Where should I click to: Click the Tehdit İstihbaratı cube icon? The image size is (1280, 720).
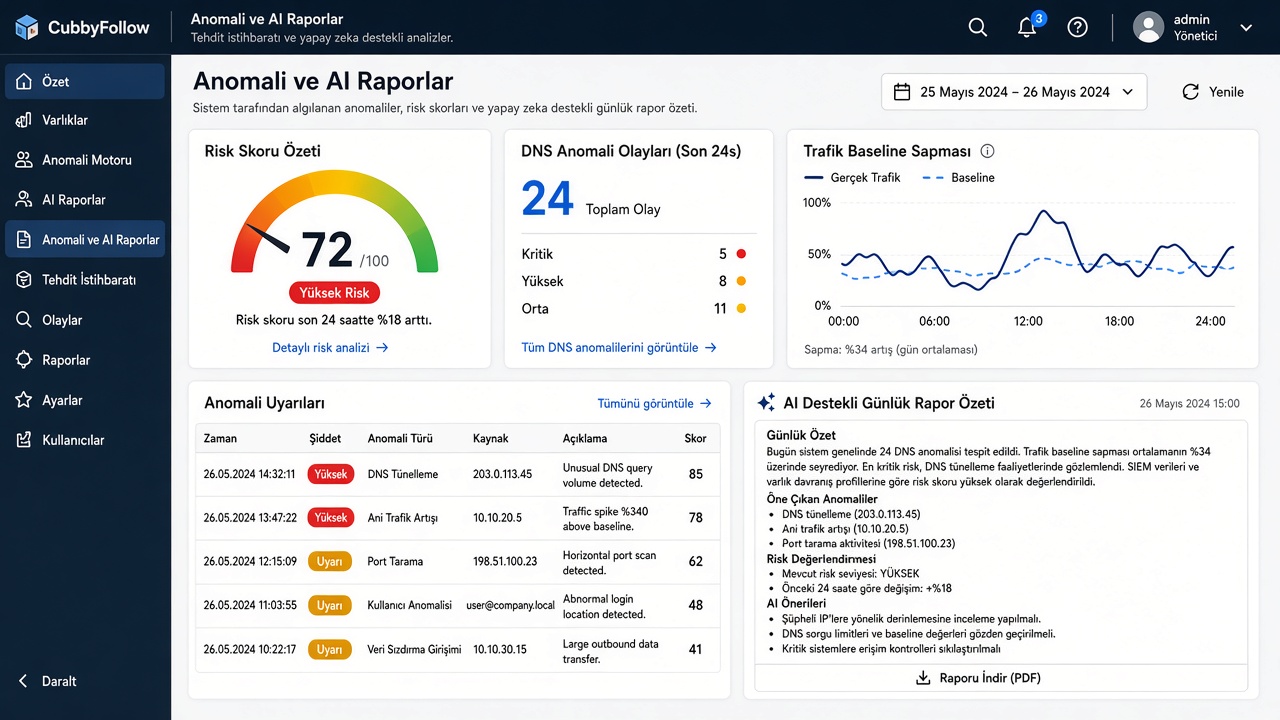point(24,280)
